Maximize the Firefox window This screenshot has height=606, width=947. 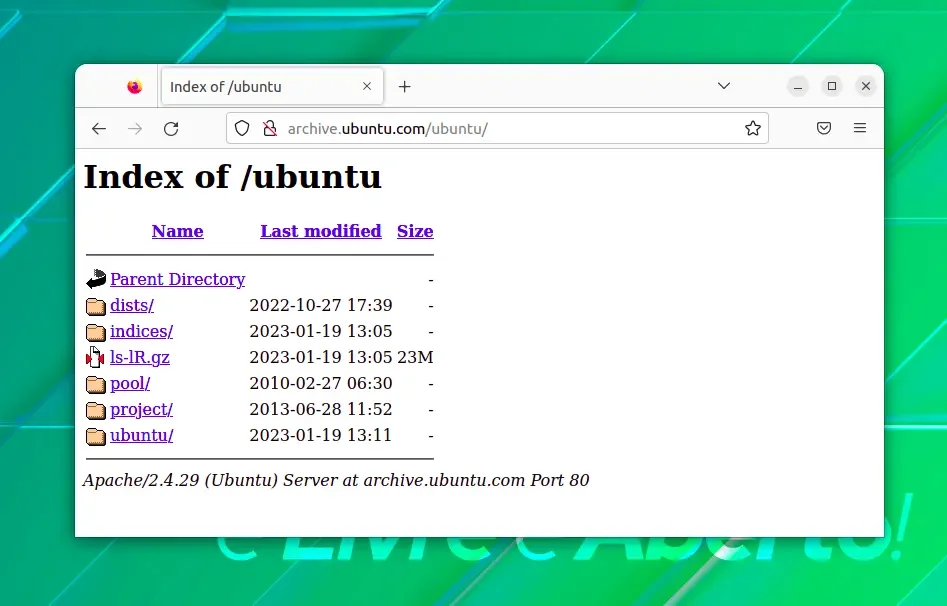(832, 86)
